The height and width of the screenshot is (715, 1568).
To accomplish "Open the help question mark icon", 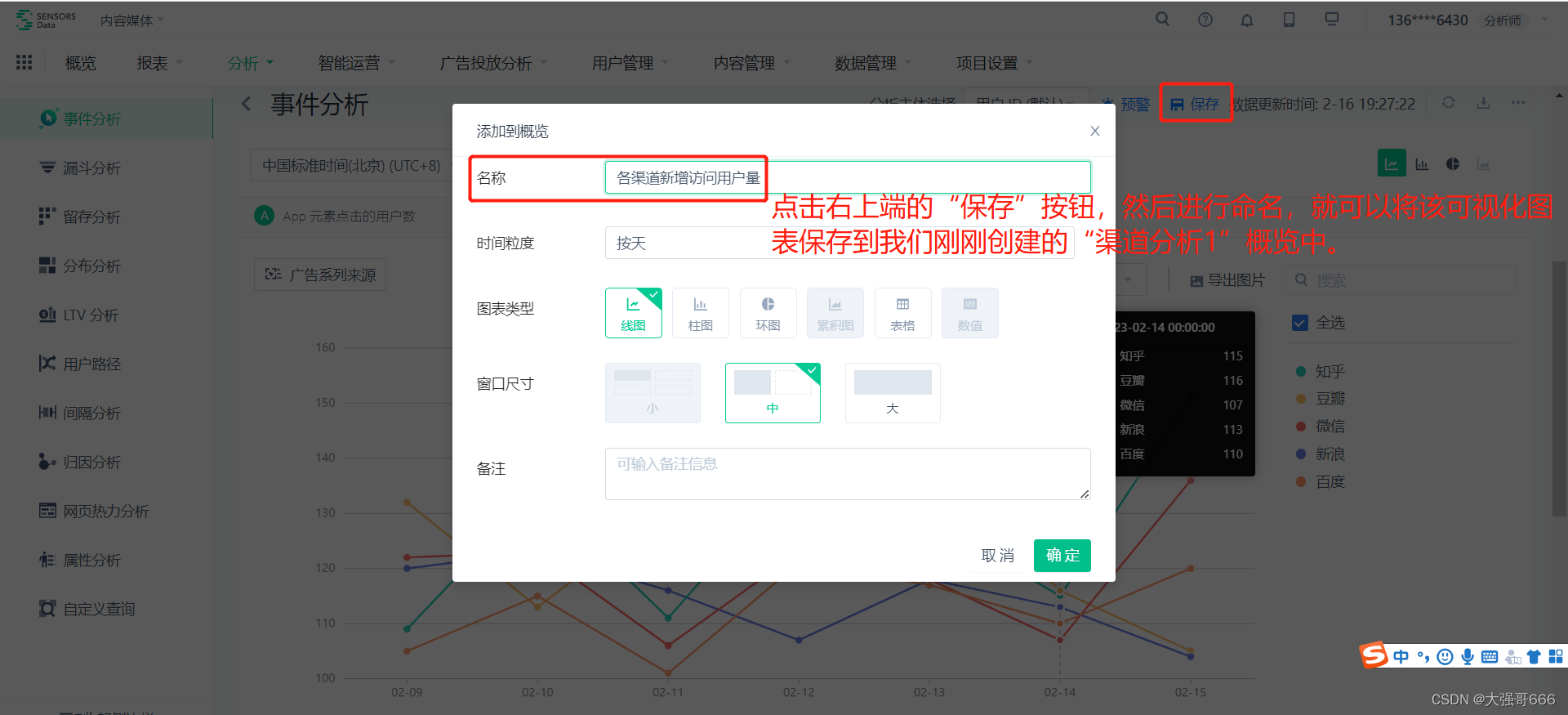I will [x=1205, y=20].
